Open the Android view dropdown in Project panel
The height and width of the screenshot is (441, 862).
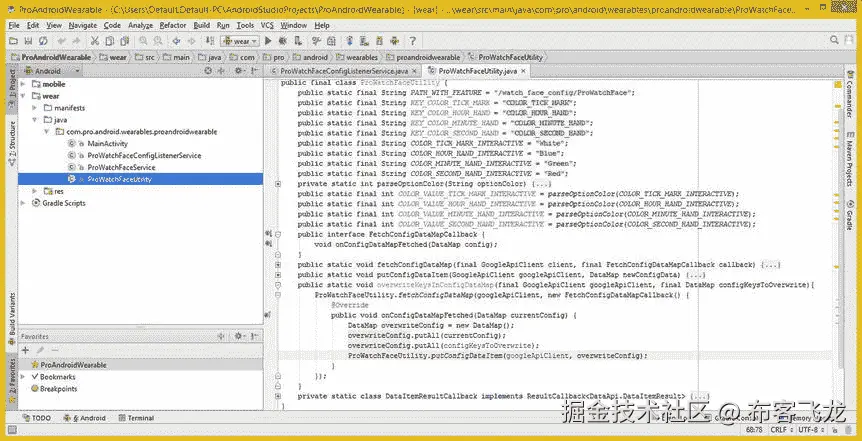click(x=51, y=71)
